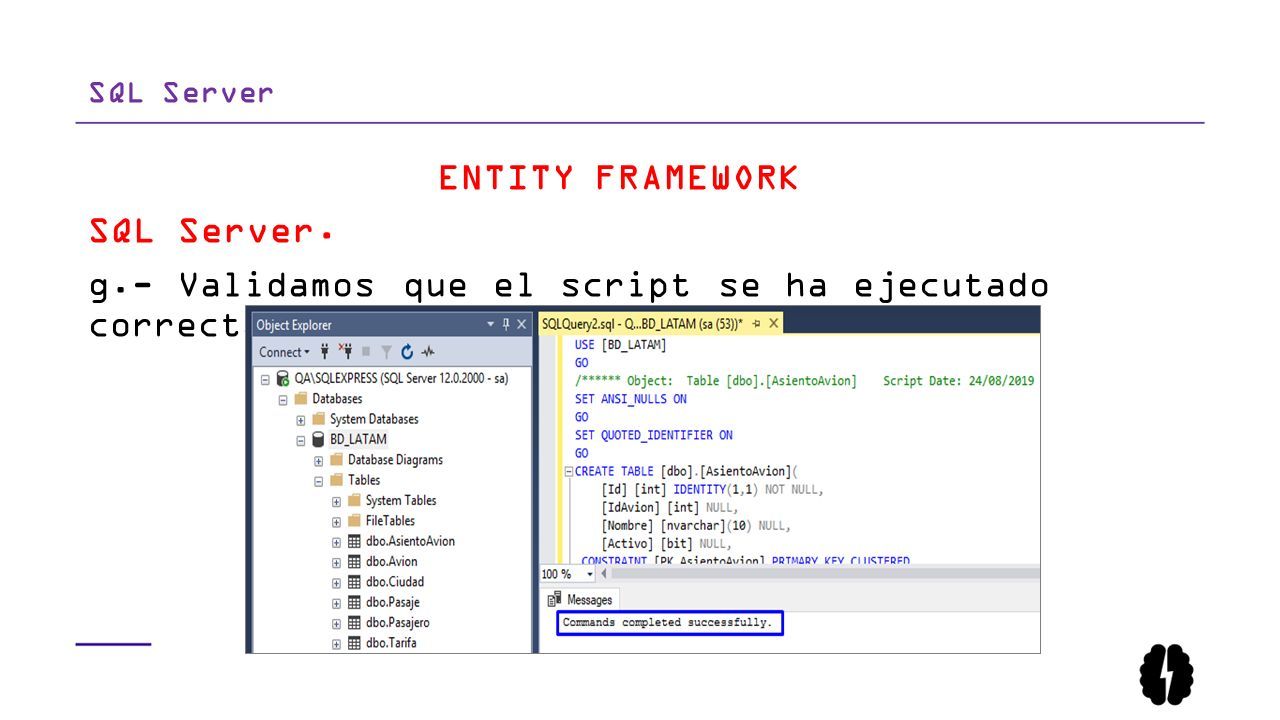Screen dimensions: 1280x720
Task: Select the BD_LATAM database label
Action: pos(358,439)
